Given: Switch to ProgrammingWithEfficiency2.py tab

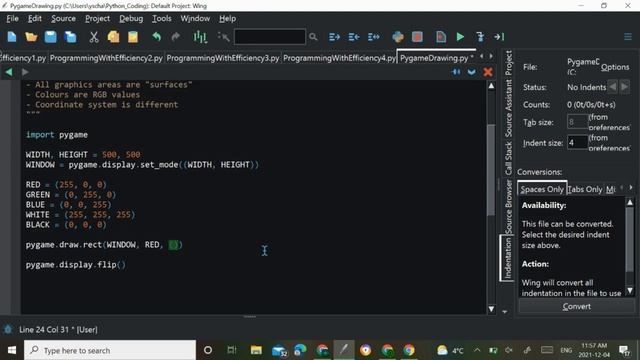Looking at the screenshot, I should tap(106, 58).
